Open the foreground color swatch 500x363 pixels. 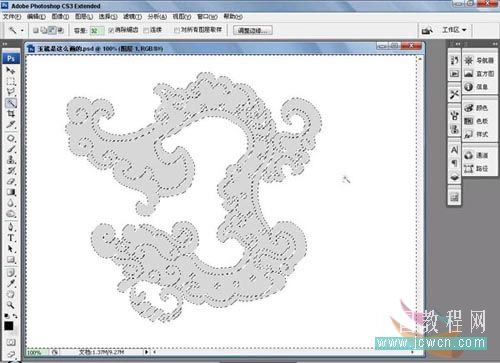[x=9, y=326]
